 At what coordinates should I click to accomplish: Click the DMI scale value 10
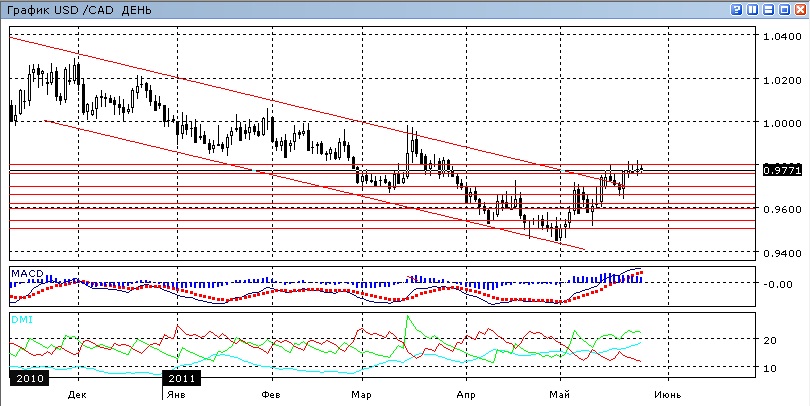click(x=770, y=369)
